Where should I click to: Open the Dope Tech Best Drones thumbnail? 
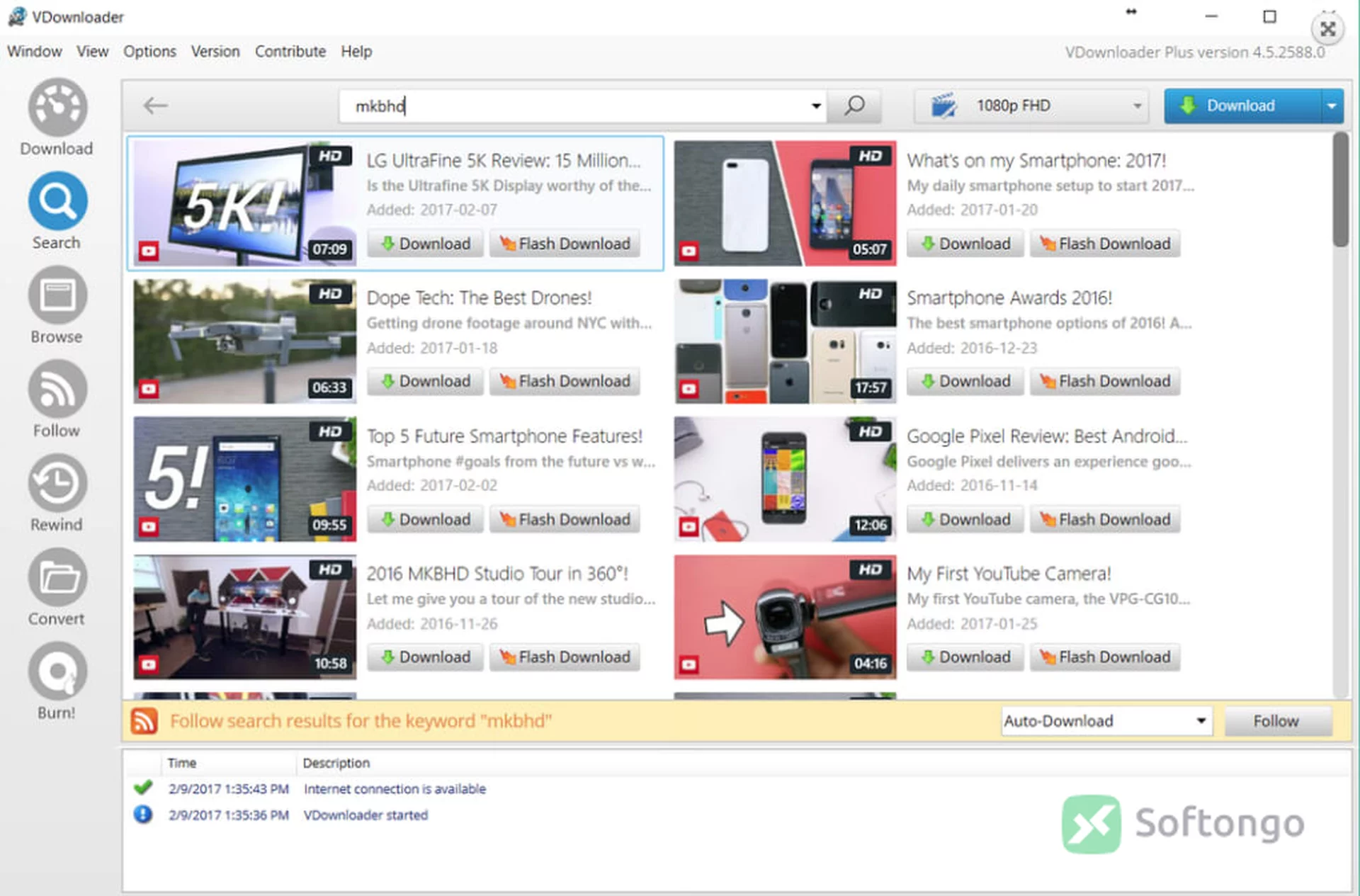245,341
